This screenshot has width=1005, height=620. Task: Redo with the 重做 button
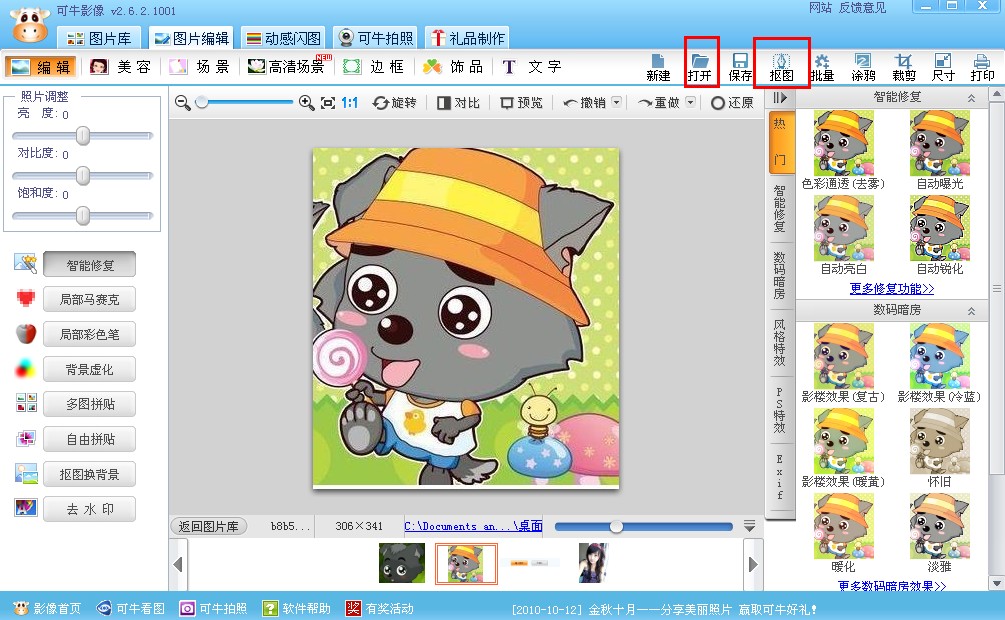pyautogui.click(x=658, y=103)
